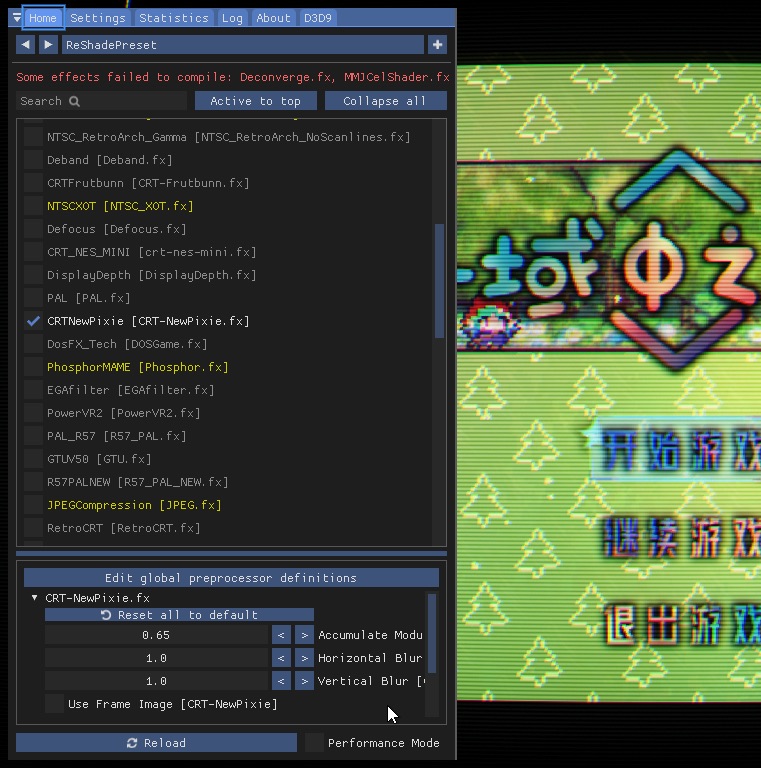Viewport: 761px width, 768px height.
Task: Click the Active to top button
Action: [256, 101]
